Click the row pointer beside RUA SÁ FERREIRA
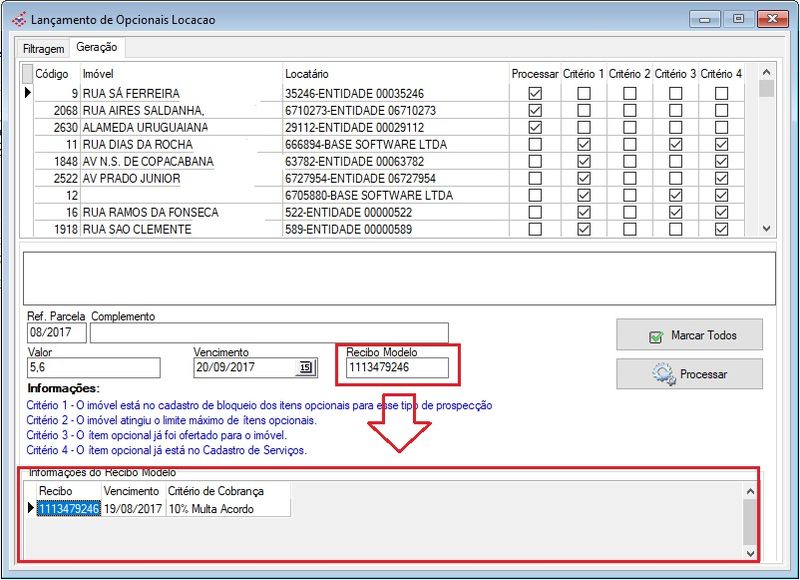 (x=28, y=93)
